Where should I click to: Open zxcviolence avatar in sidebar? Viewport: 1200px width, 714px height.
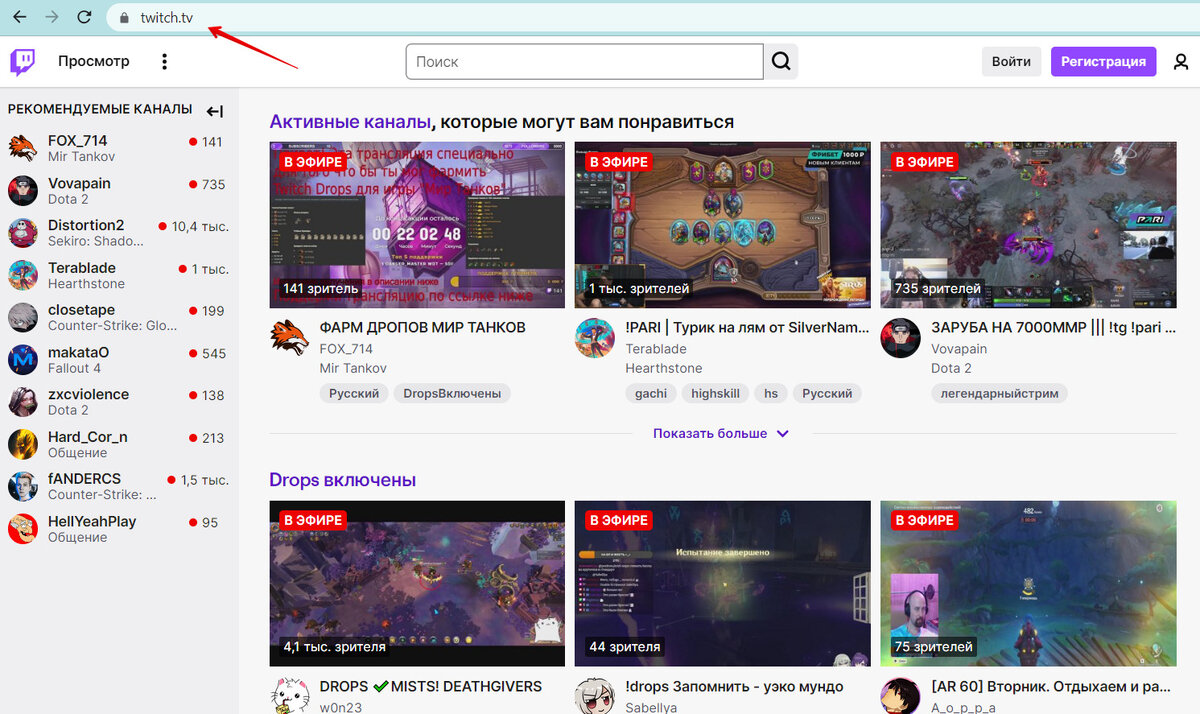[x=22, y=402]
